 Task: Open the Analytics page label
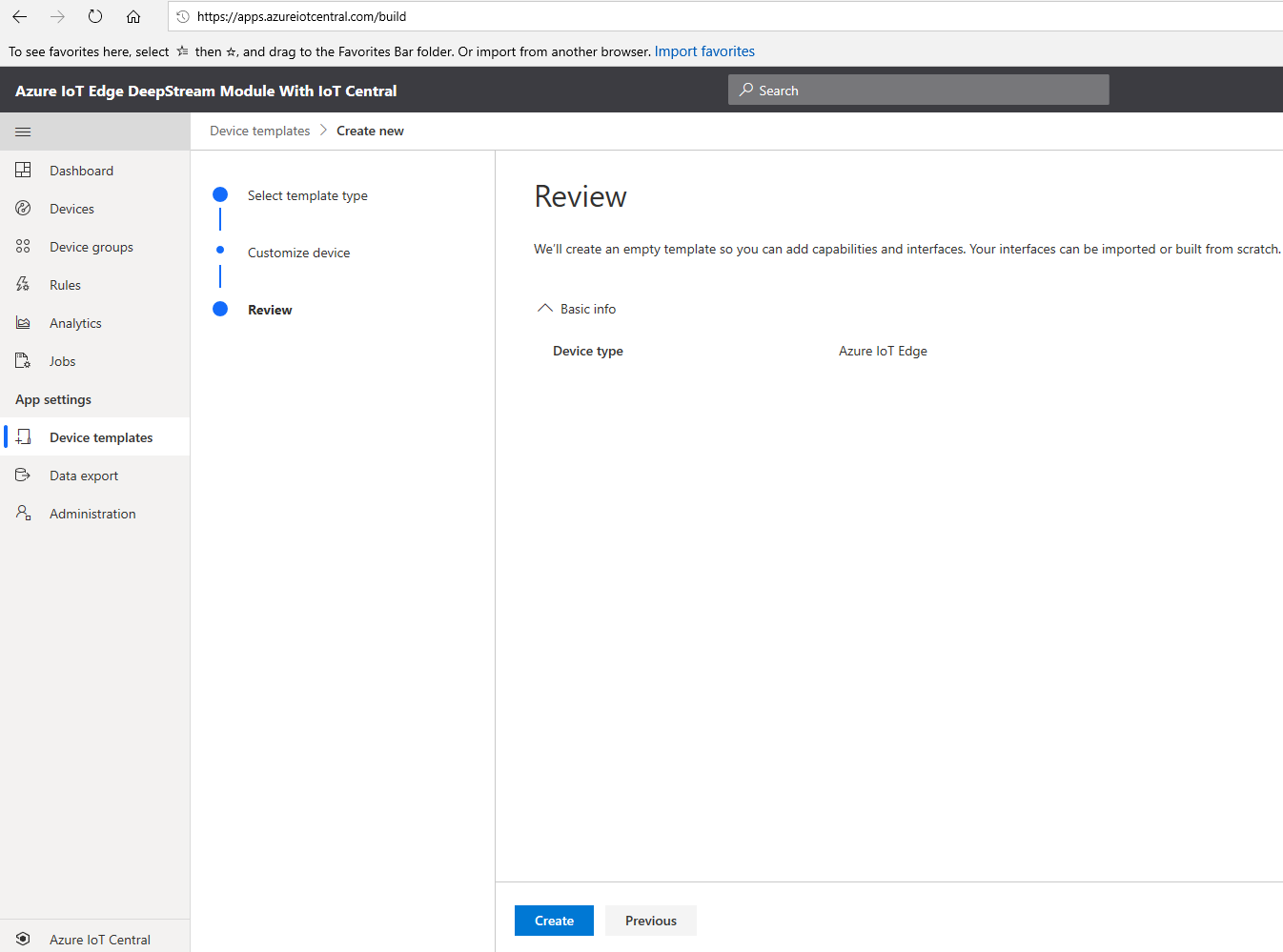tap(75, 323)
